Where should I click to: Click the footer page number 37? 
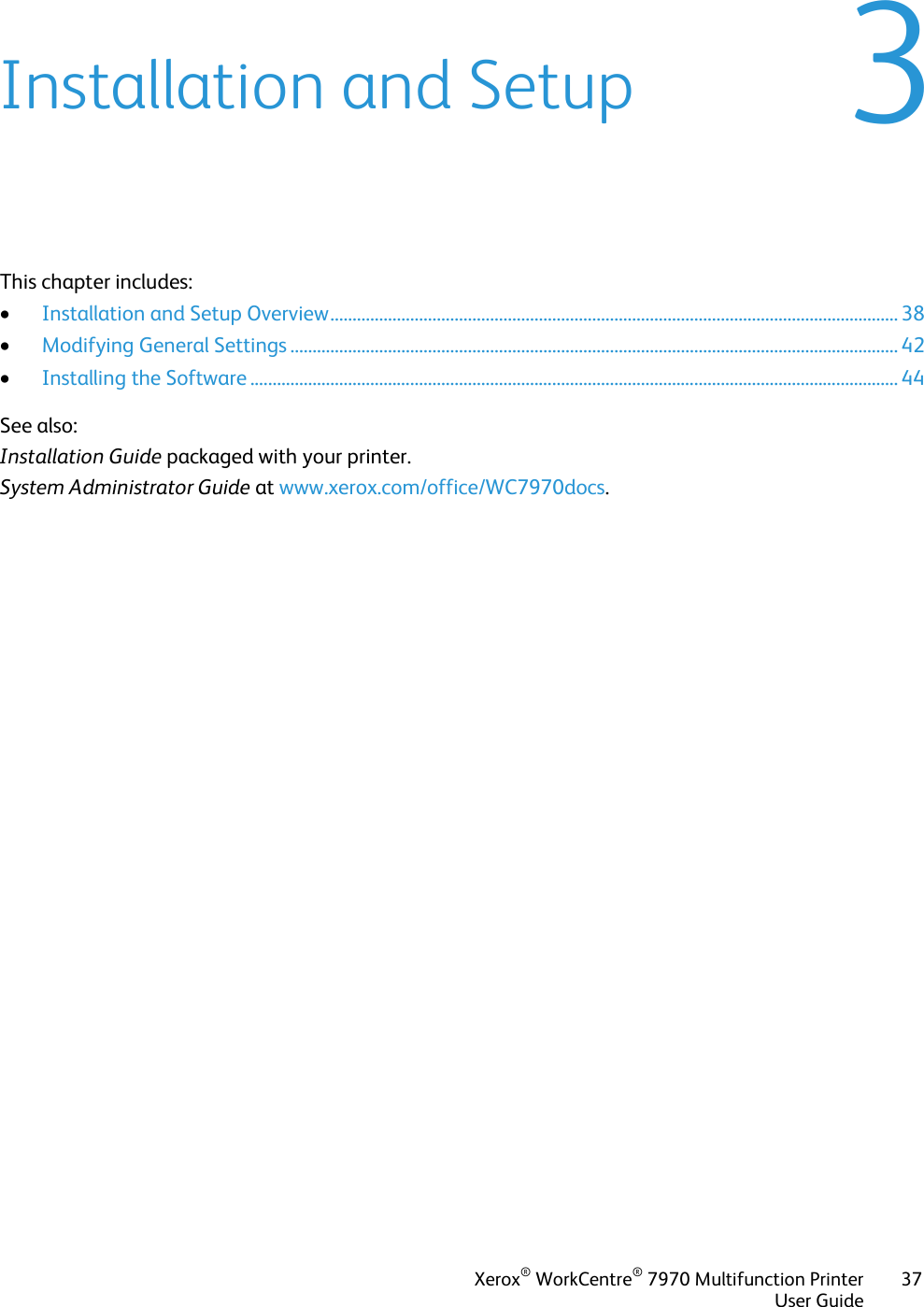pyautogui.click(x=912, y=1279)
